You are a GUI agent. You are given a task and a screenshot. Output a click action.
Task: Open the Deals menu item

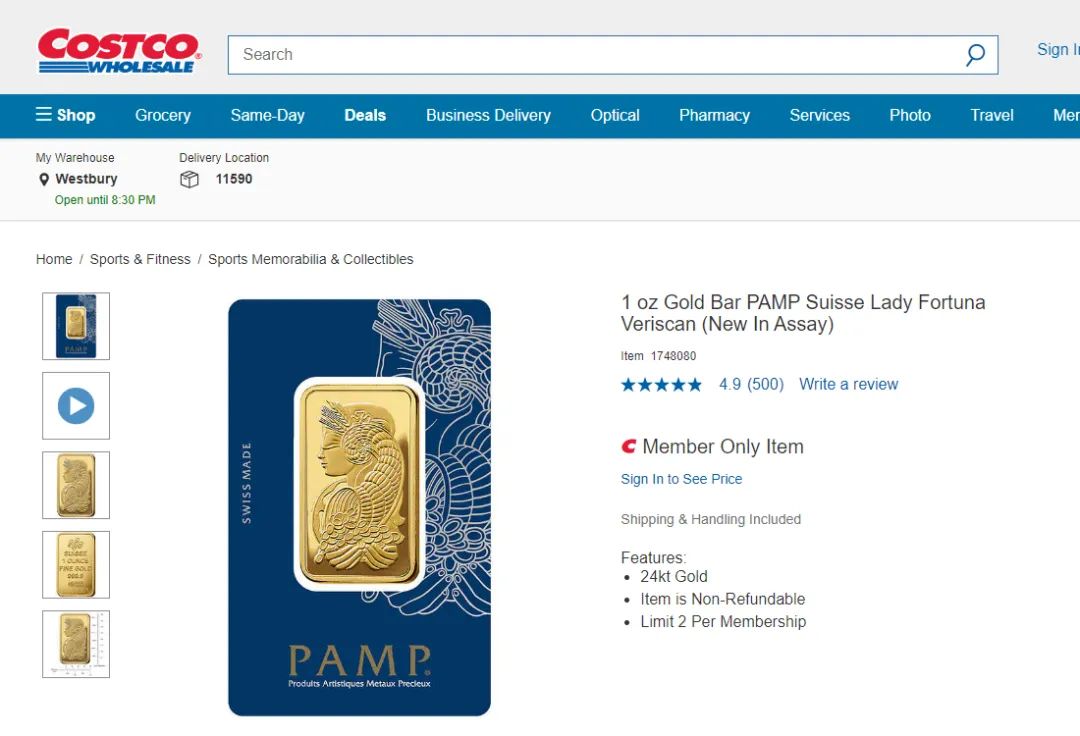(365, 115)
